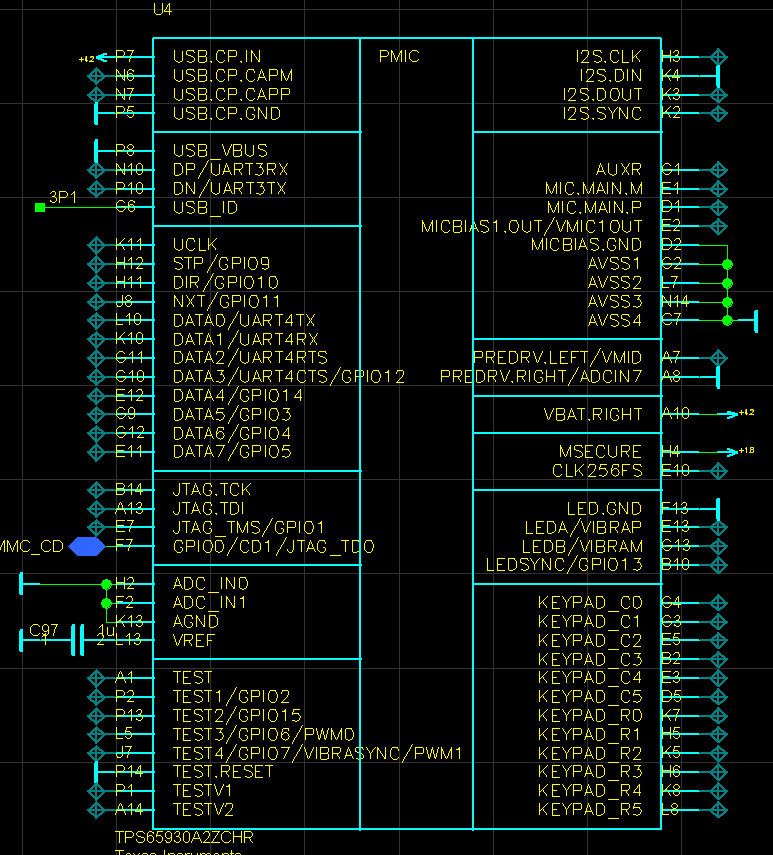Click the no-connect marker on pin K3
The height and width of the screenshot is (855, 773).
coord(718,95)
